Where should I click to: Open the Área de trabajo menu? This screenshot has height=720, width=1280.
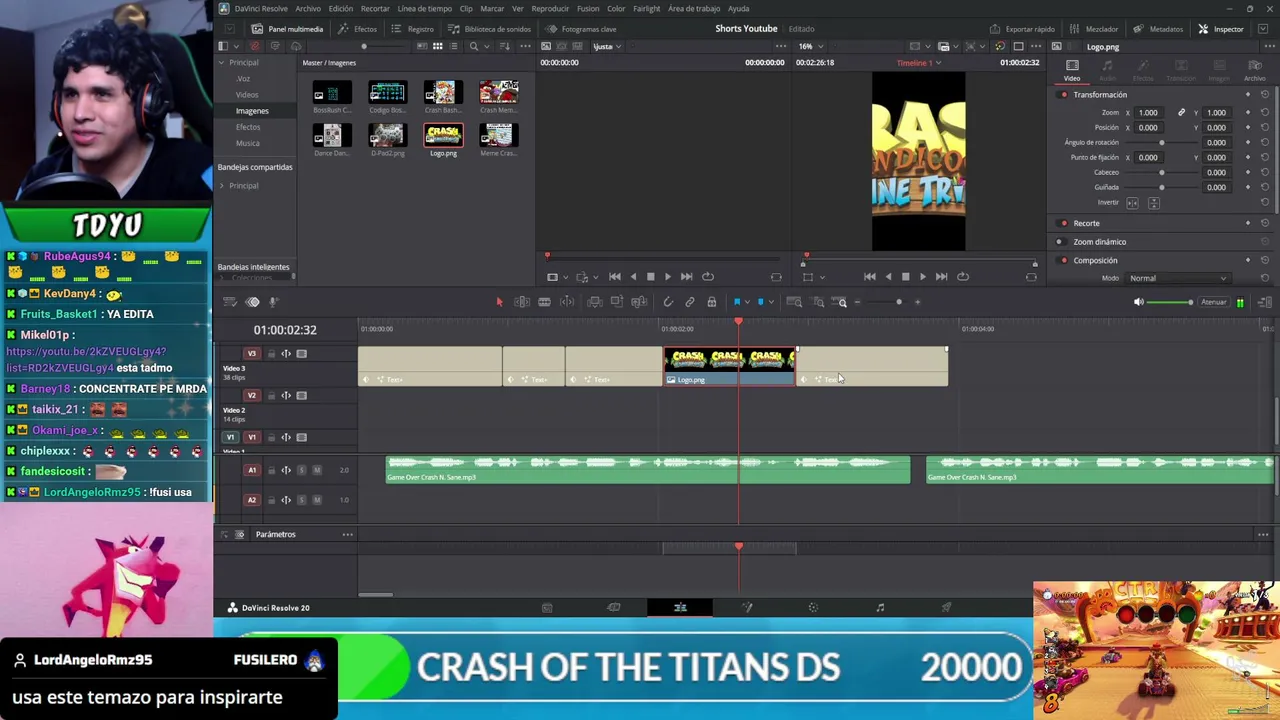[694, 9]
